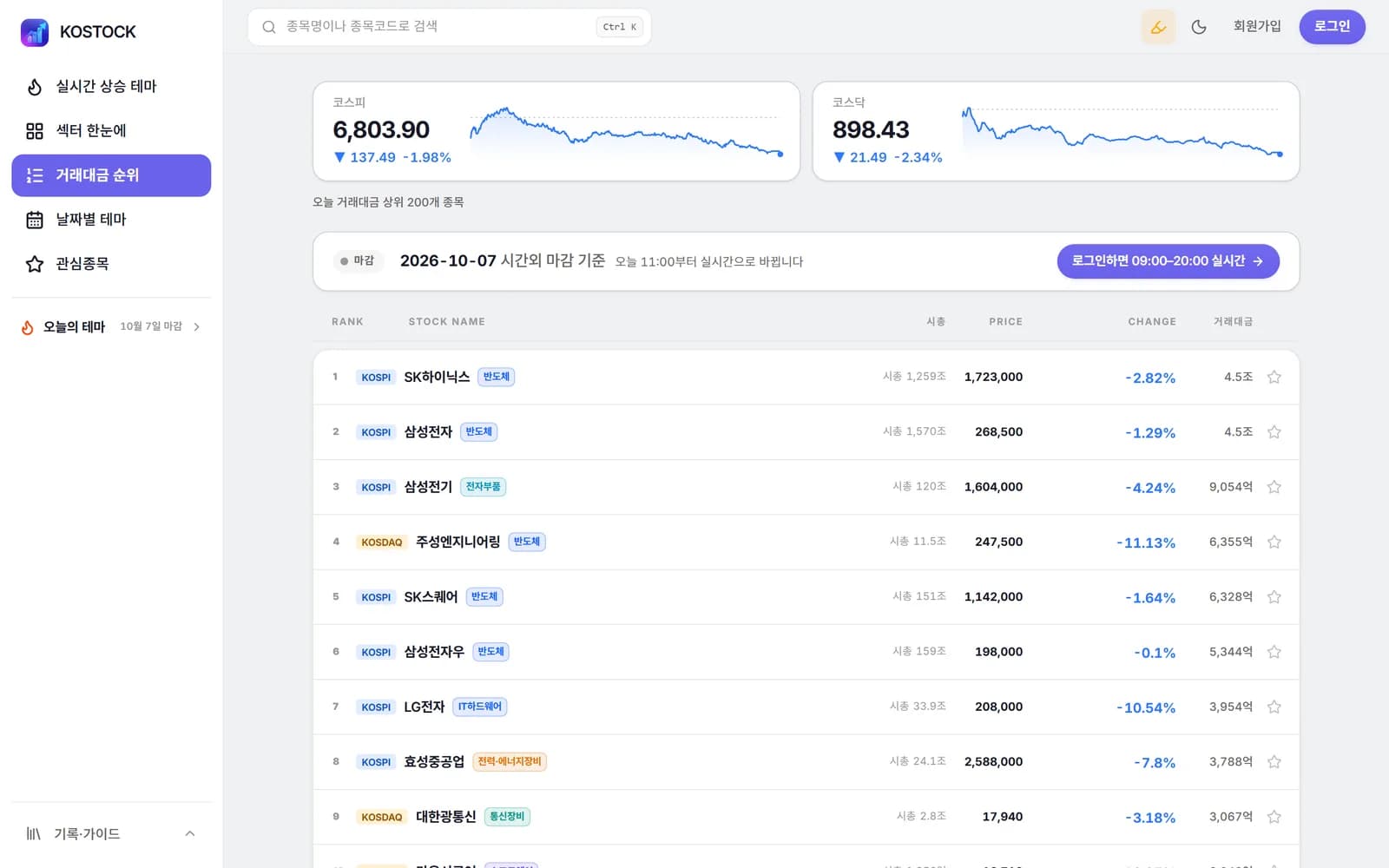1389x868 pixels.
Task: Click the 로그인 button
Action: click(1332, 27)
